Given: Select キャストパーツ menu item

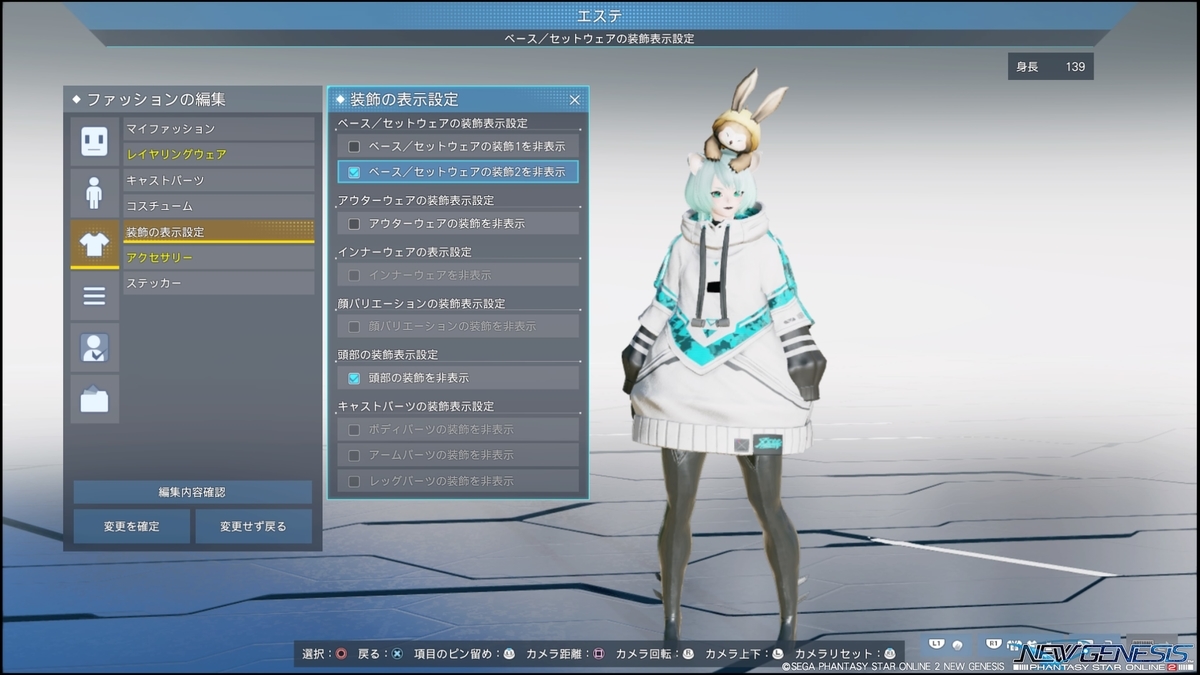Looking at the screenshot, I should [x=218, y=181].
